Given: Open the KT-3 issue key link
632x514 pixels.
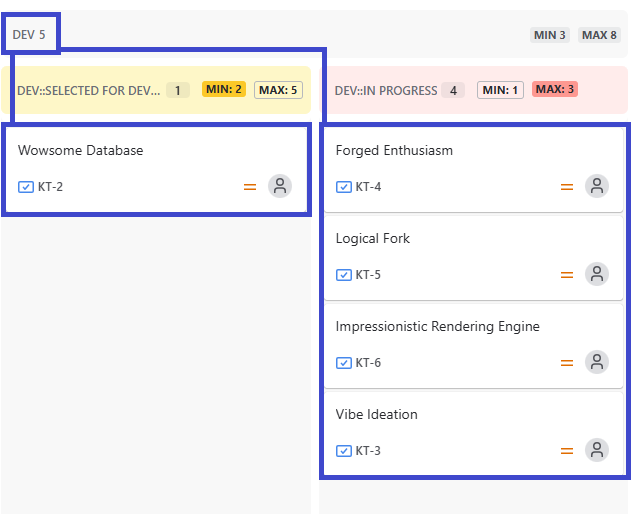Looking at the screenshot, I should (x=368, y=450).
